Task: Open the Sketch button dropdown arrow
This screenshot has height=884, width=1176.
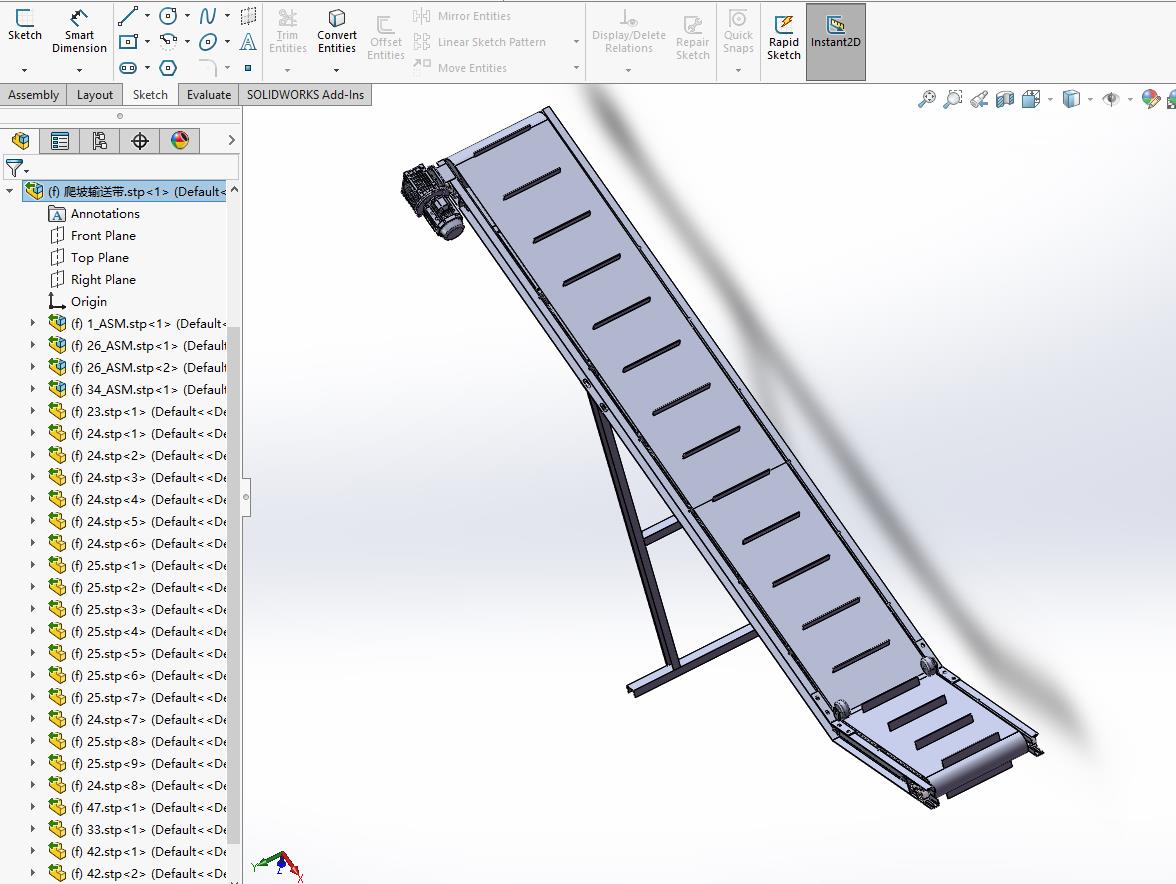Action: pos(24,70)
